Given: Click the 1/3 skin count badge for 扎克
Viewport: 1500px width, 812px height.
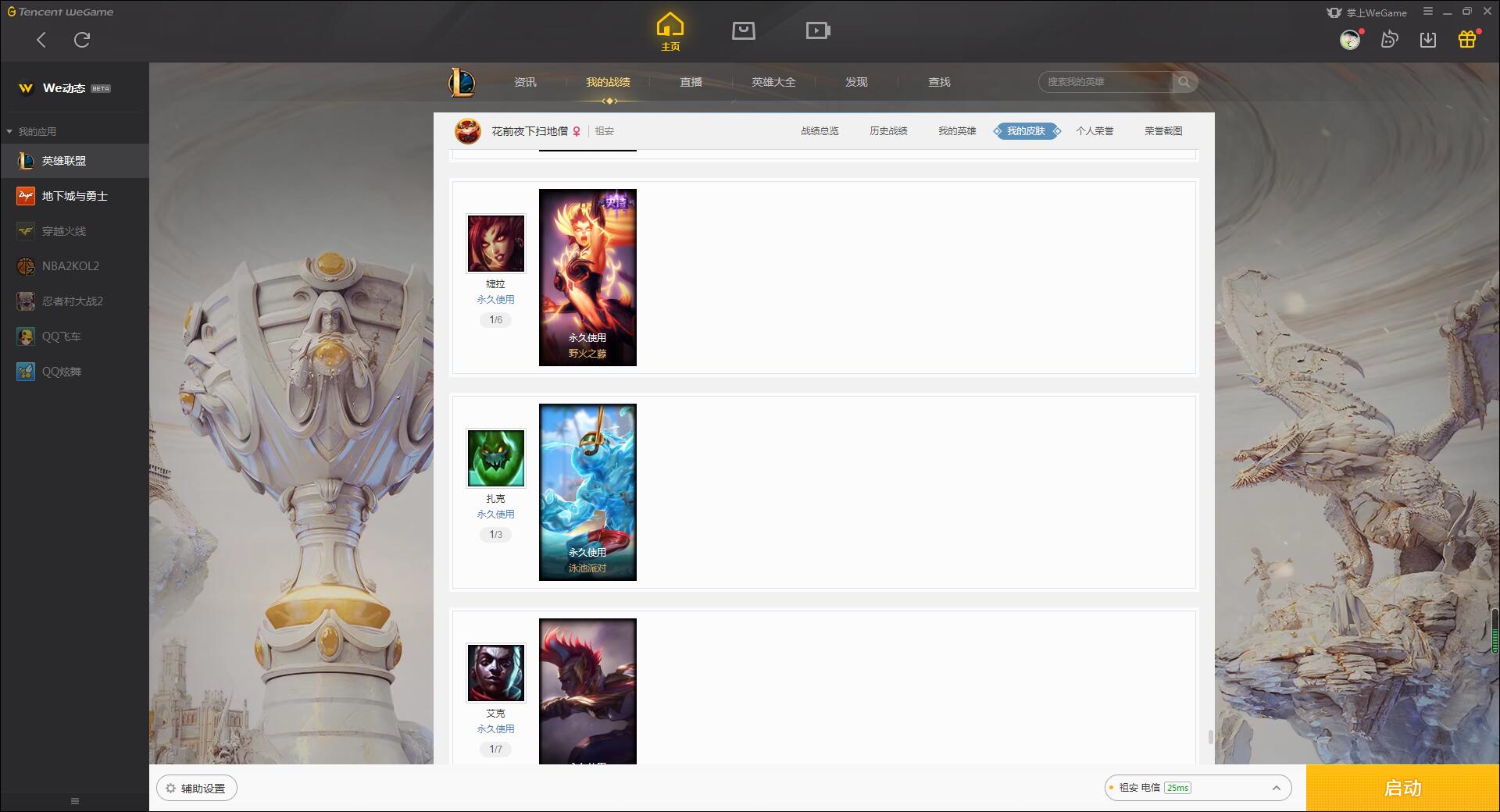Looking at the screenshot, I should tap(496, 535).
